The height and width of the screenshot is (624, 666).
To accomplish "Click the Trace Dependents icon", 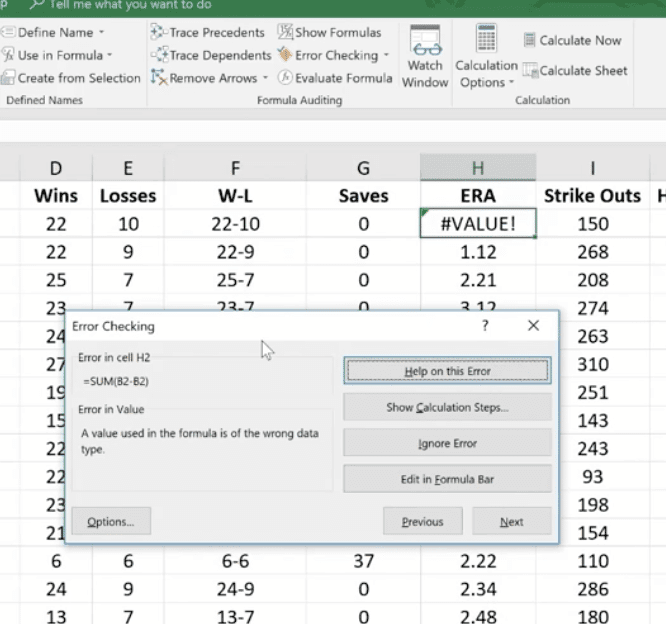I will click(158, 55).
